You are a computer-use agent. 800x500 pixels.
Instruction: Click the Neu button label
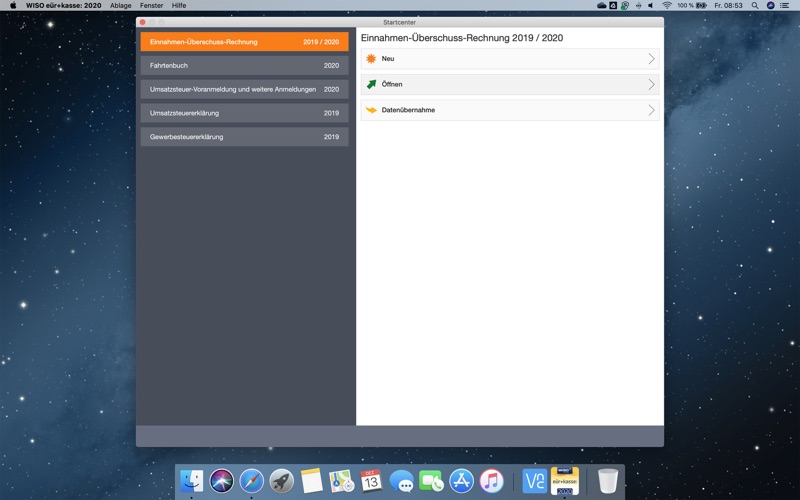(388, 59)
